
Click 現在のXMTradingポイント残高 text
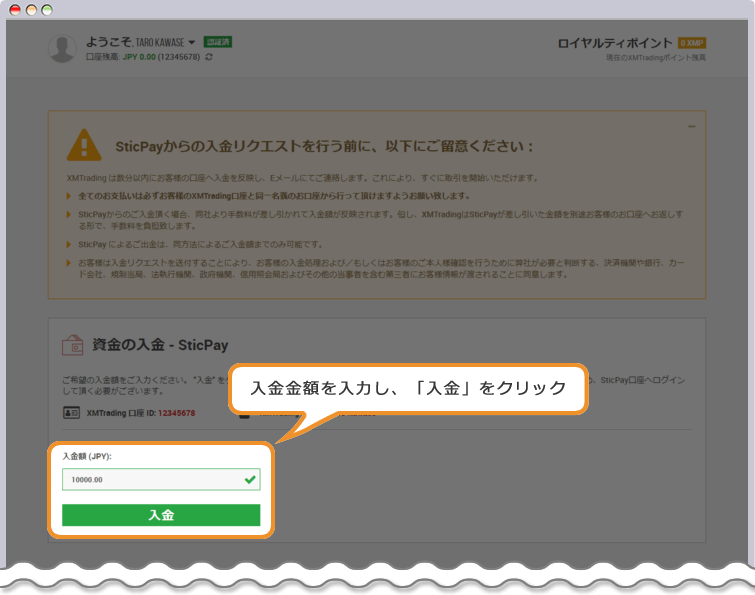pos(655,58)
